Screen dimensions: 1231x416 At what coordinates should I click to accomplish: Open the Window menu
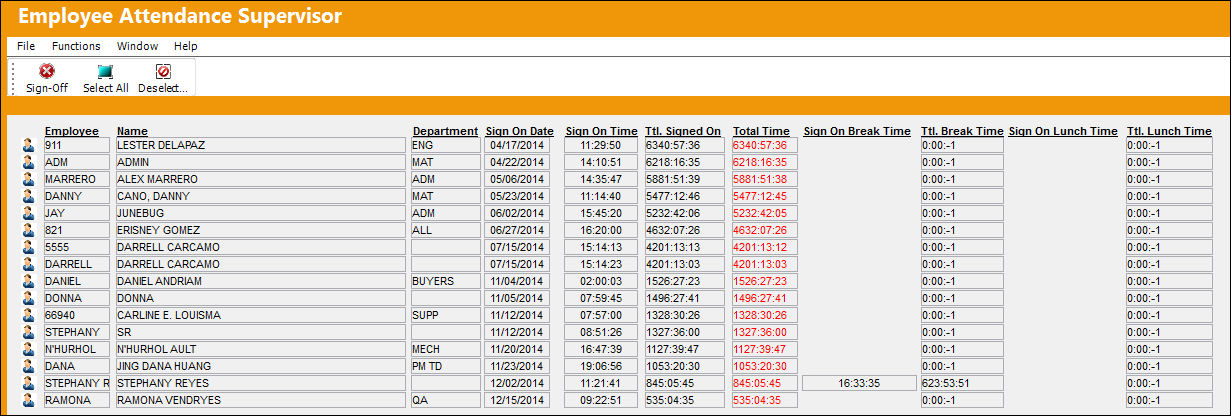(x=137, y=46)
